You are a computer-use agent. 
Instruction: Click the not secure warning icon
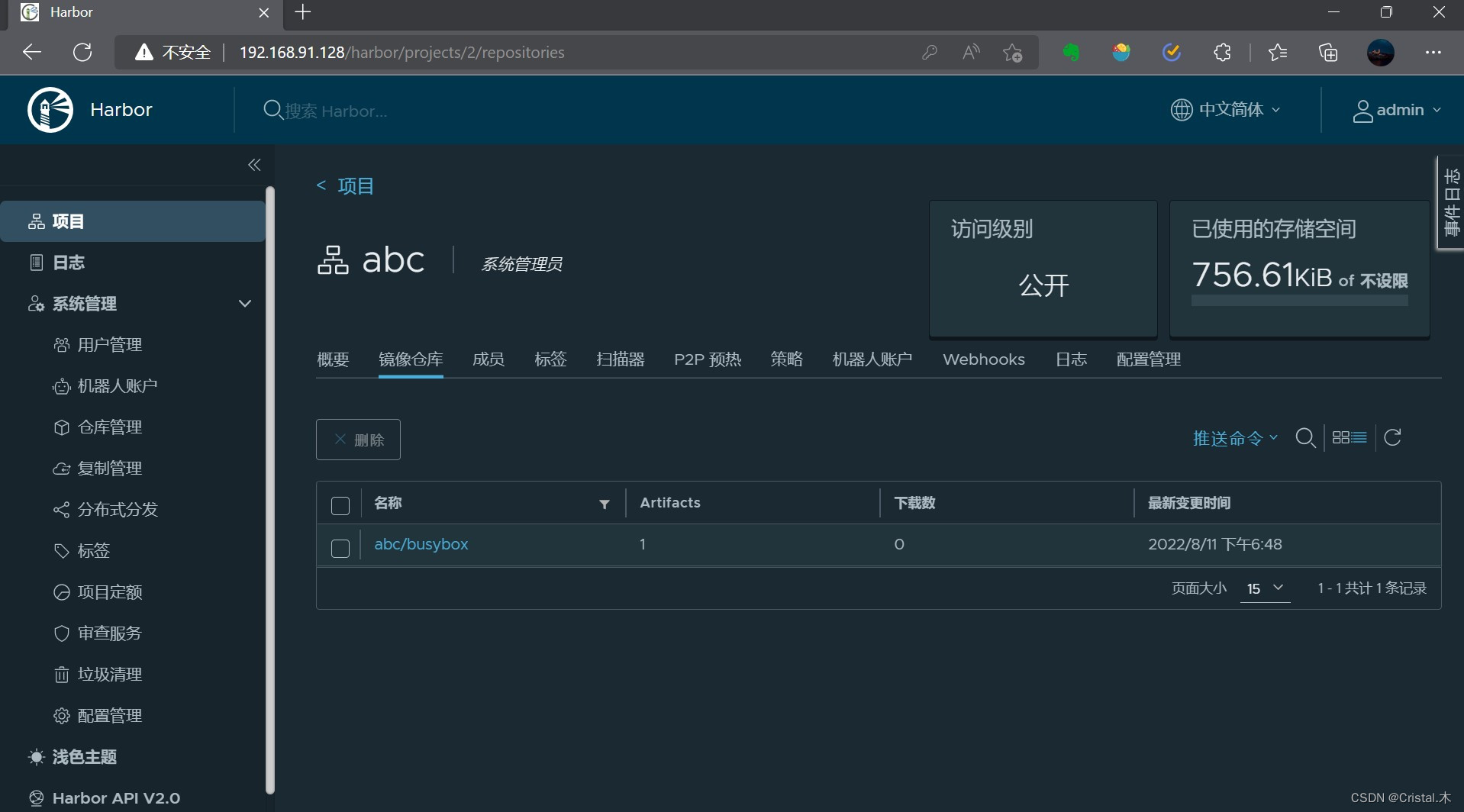pos(143,52)
